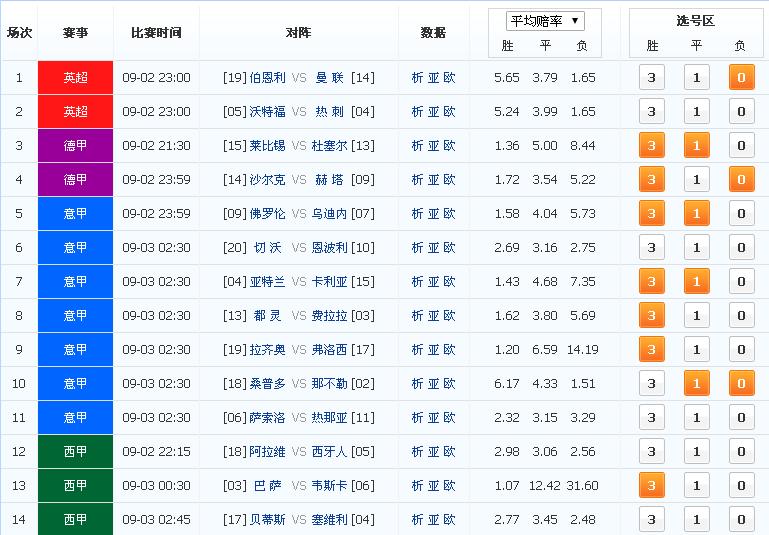Open 欧 European odds for 切沃 match
769x535 pixels.
(449, 248)
